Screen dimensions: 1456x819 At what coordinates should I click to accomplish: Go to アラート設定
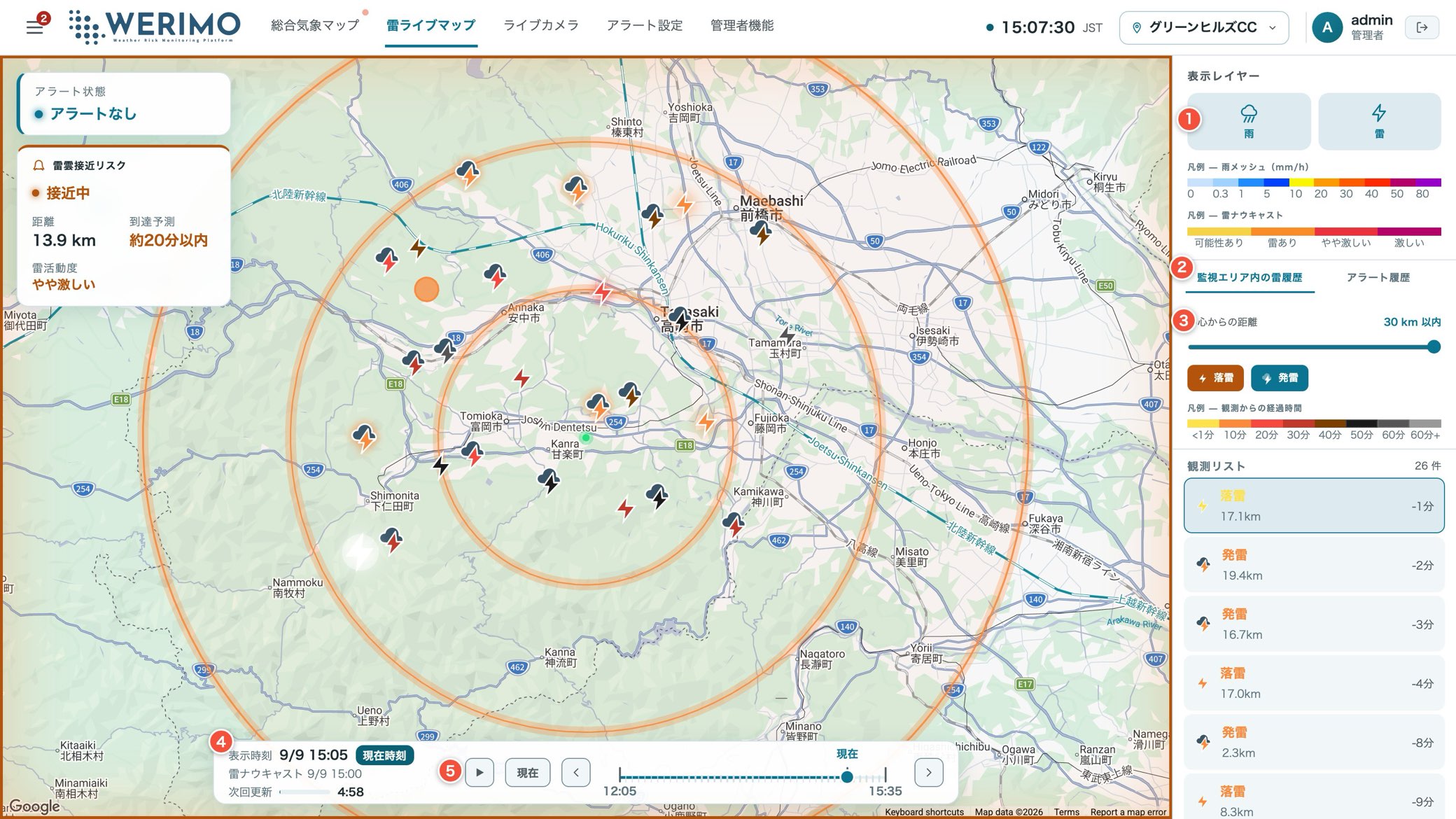point(645,26)
